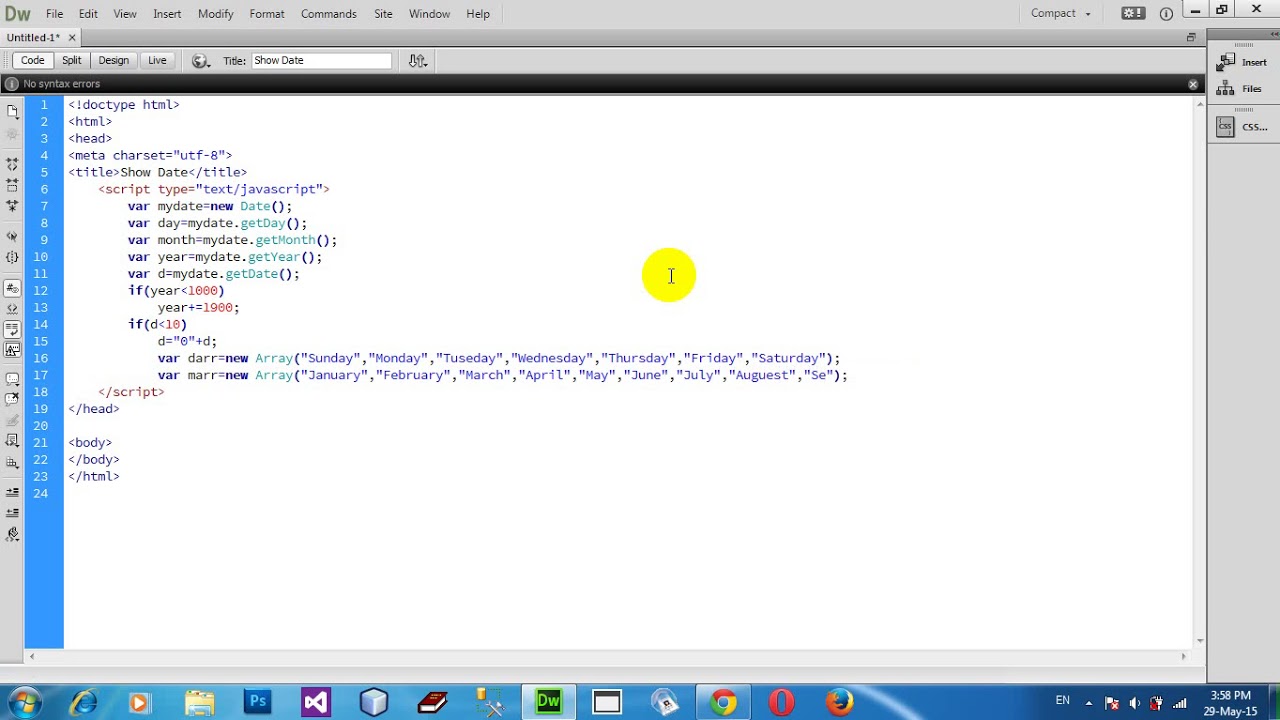Open Firefox from taskbar
The image size is (1280, 720).
[839, 702]
